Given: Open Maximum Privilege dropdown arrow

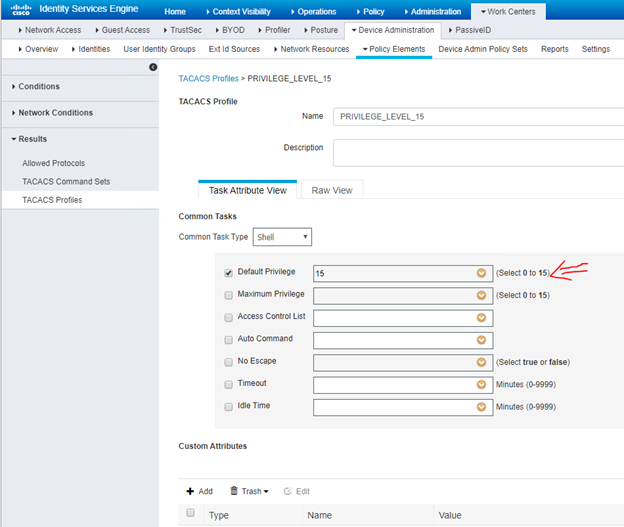Looking at the screenshot, I should pyautogui.click(x=482, y=295).
